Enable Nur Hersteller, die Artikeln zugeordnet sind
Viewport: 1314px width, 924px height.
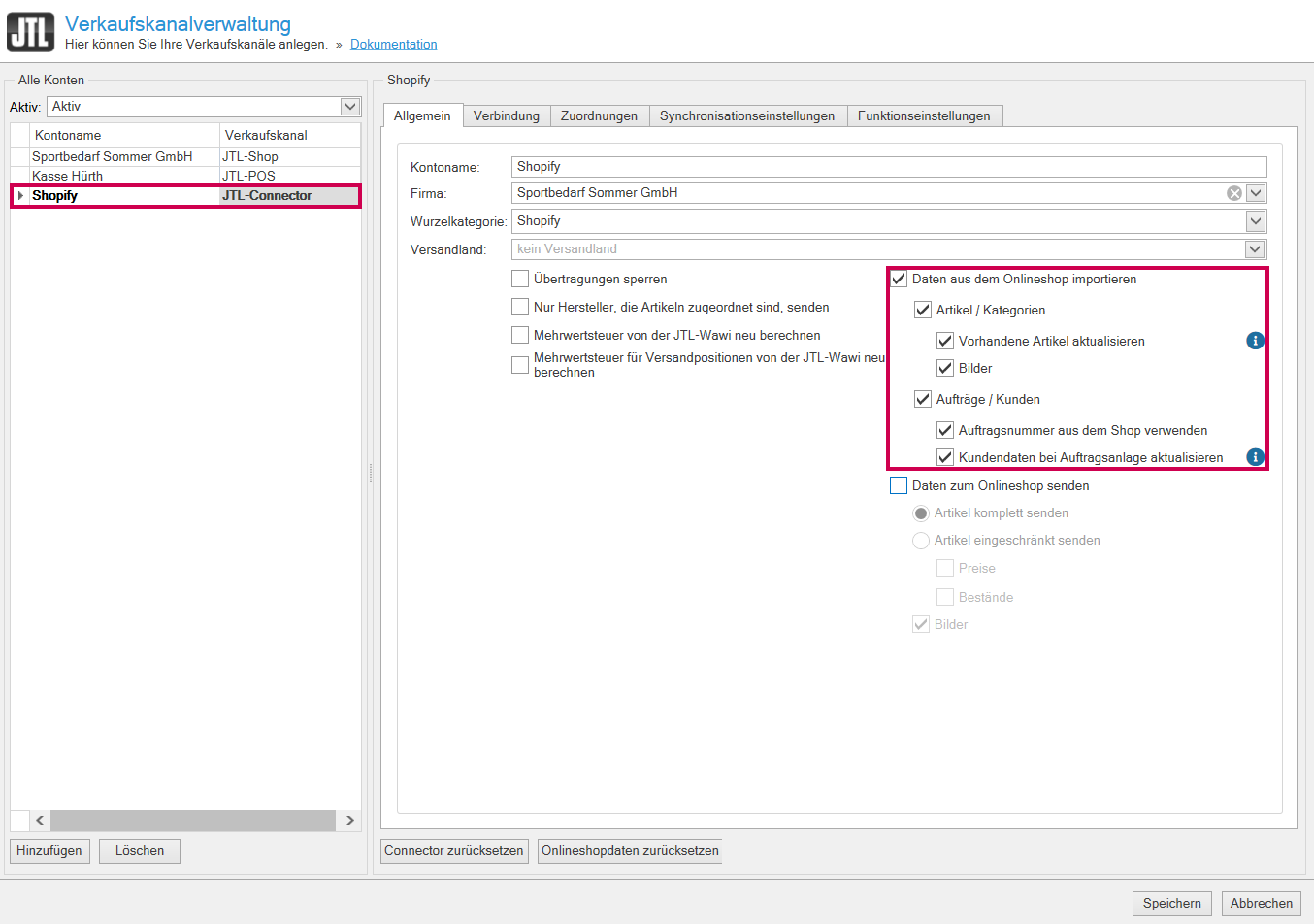[520, 307]
